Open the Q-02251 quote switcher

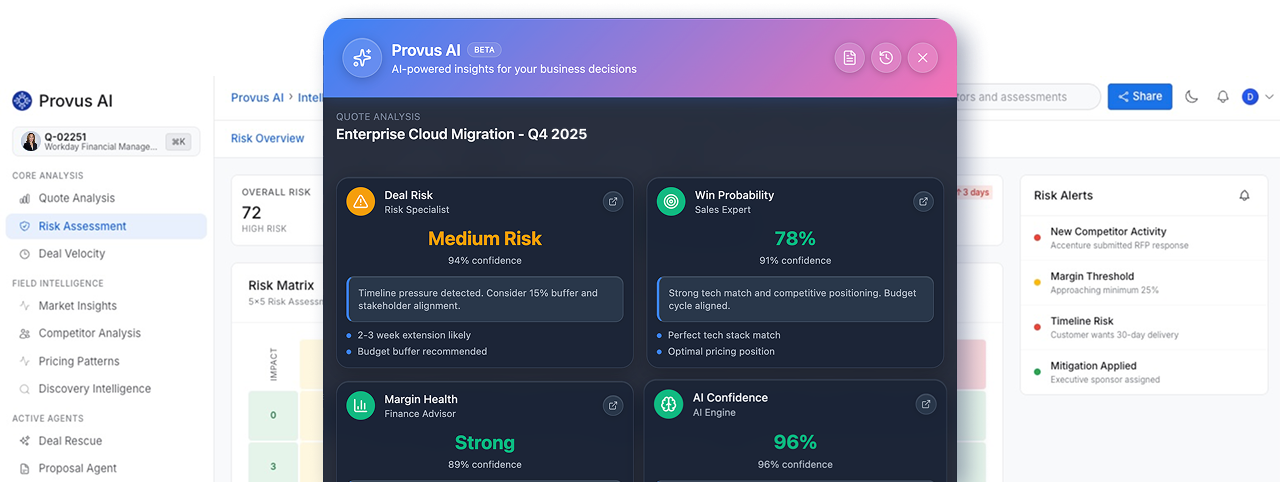tap(106, 142)
